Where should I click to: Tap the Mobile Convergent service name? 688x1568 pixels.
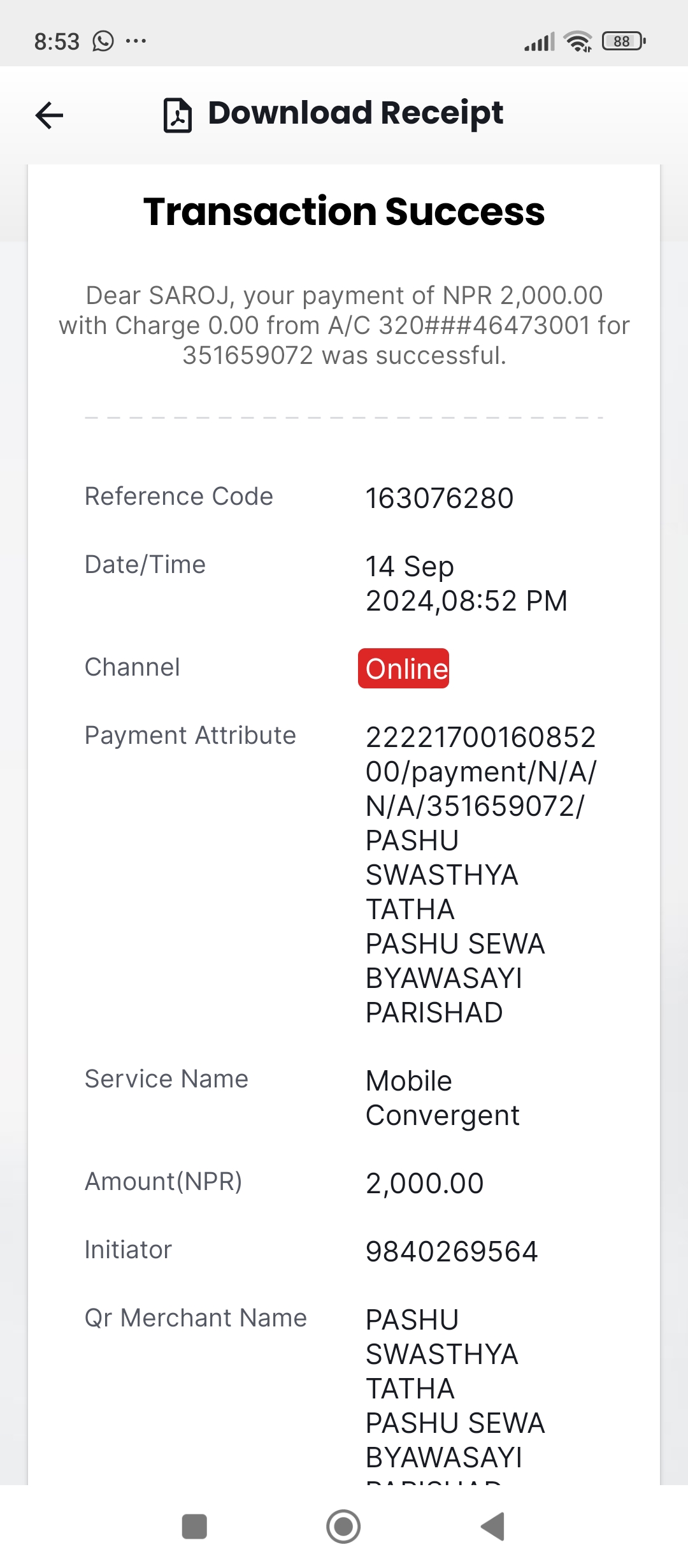click(443, 1098)
